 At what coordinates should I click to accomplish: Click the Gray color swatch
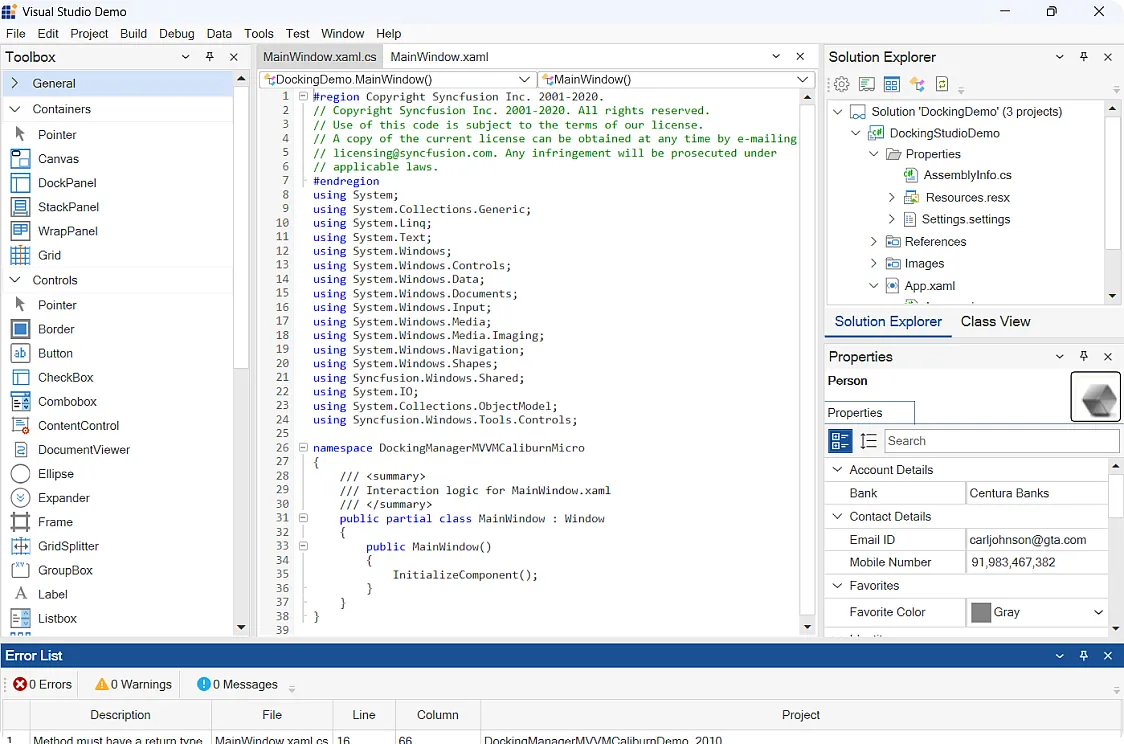pyautogui.click(x=980, y=612)
